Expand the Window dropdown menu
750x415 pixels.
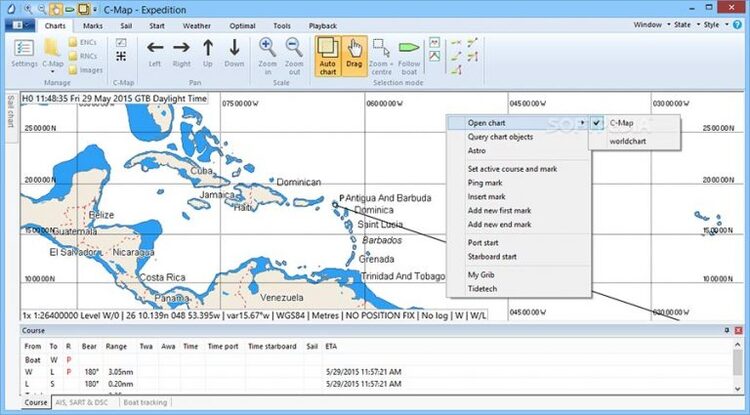651,24
